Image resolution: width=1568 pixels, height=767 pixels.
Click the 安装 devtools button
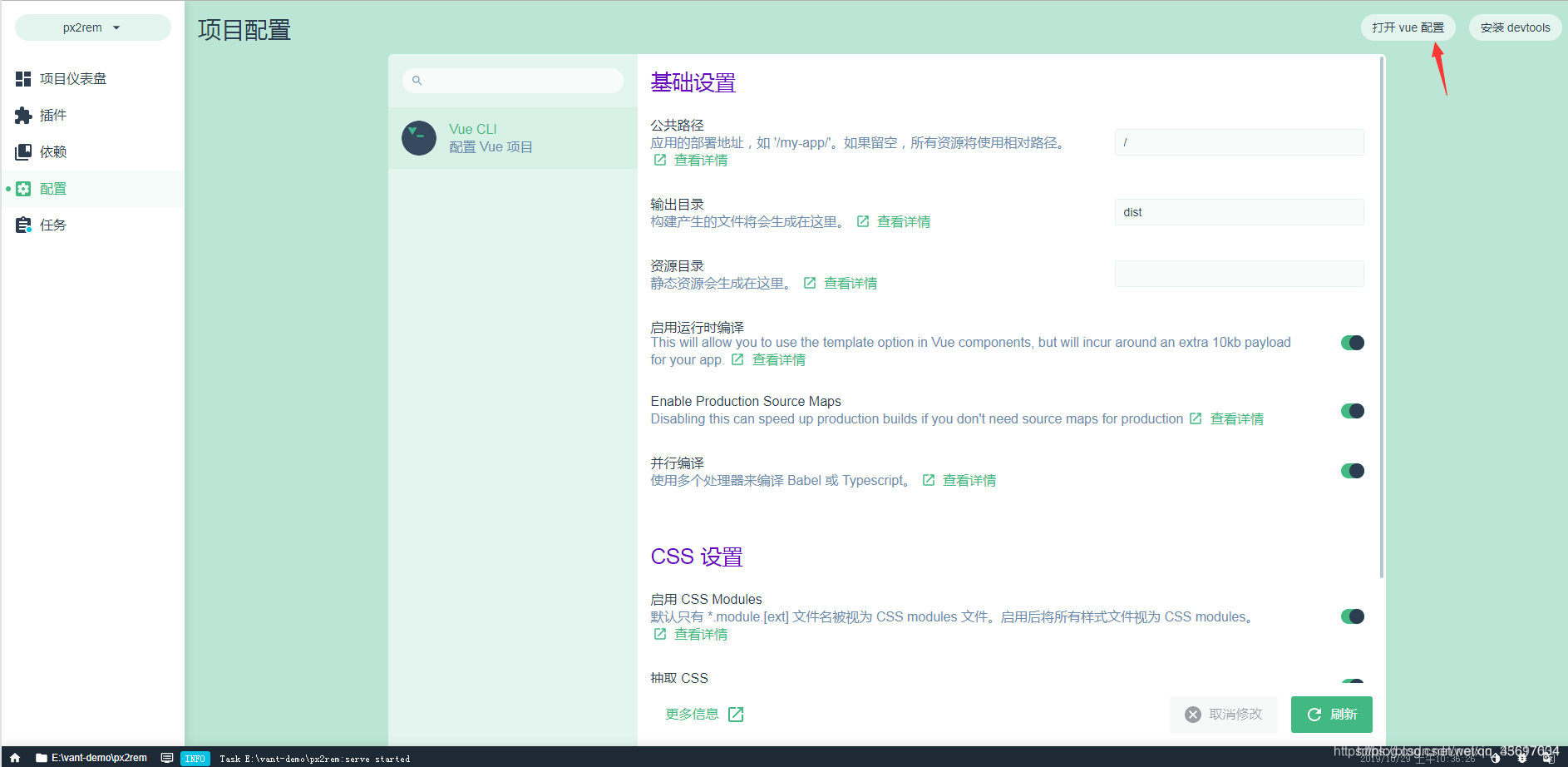coord(1515,27)
